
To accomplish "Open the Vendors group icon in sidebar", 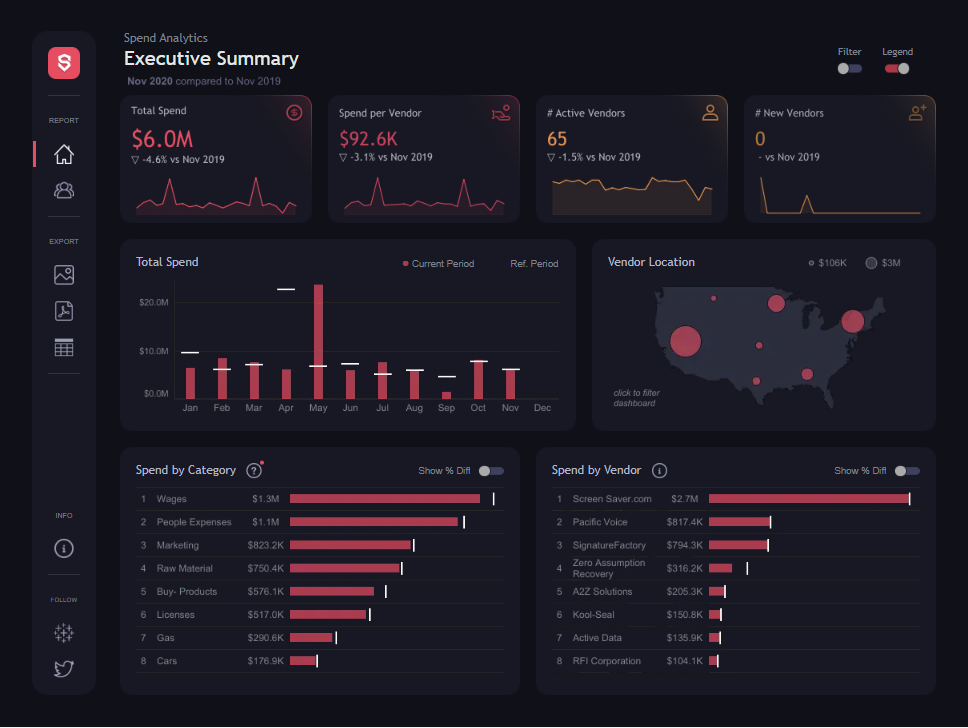I will (64, 190).
